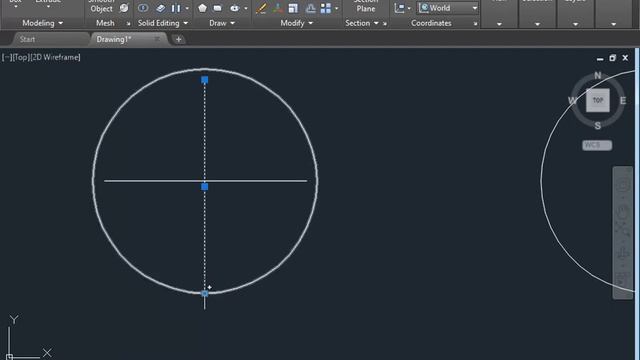Click the top grip of the vertical line

(205, 80)
